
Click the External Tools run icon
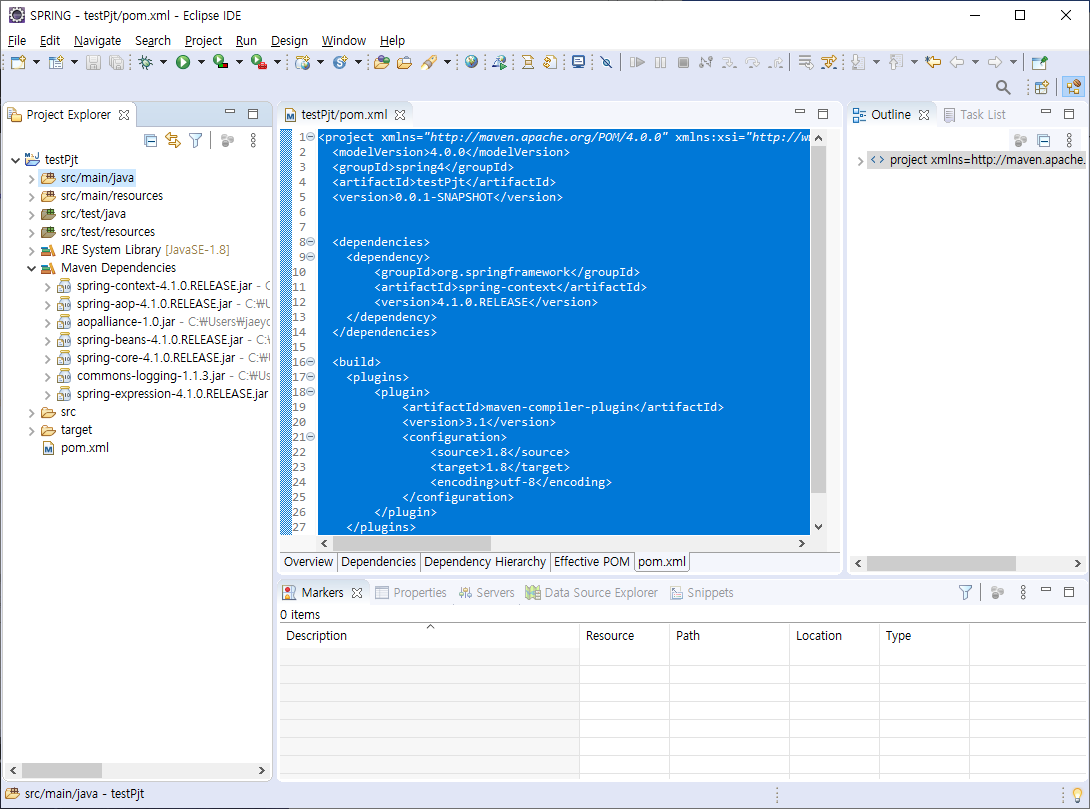[259, 63]
